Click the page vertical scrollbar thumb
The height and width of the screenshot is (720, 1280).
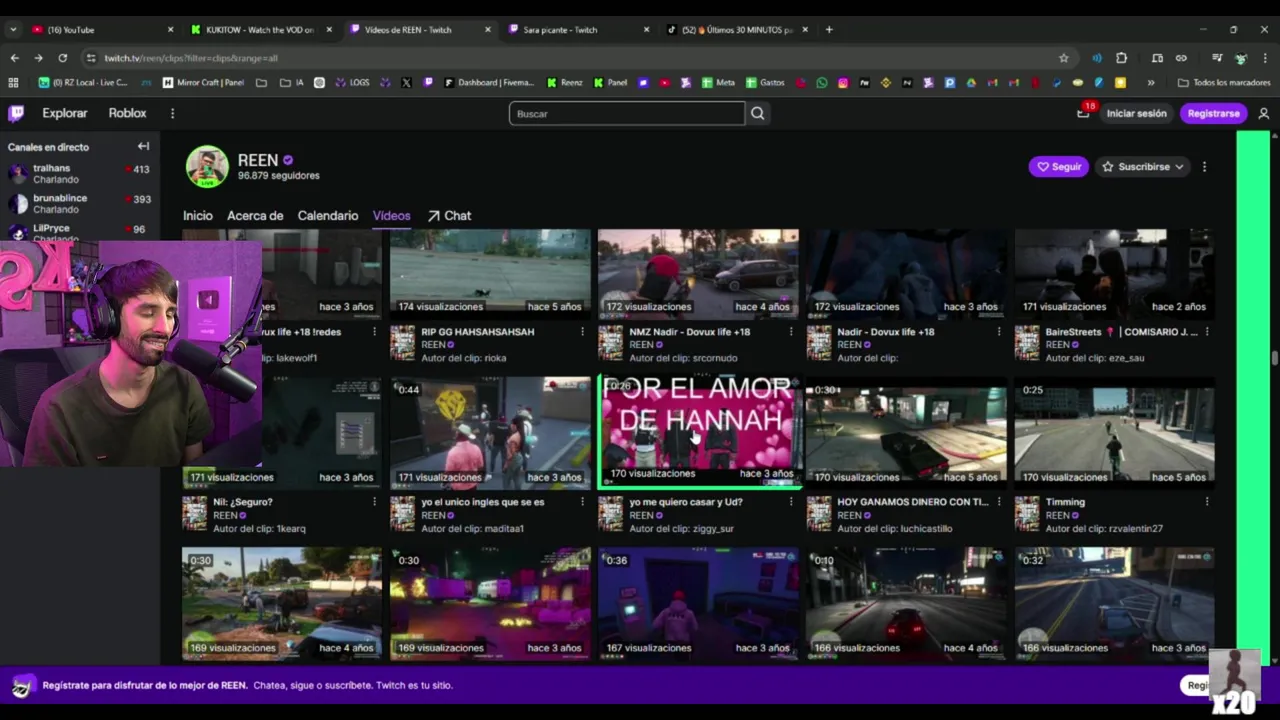click(x=1274, y=358)
